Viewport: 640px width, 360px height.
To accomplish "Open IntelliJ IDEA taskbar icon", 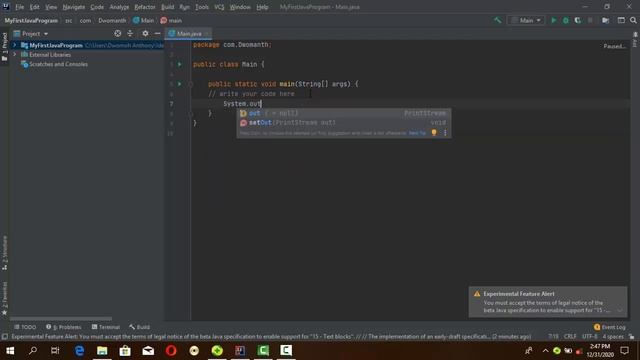I will [240, 351].
